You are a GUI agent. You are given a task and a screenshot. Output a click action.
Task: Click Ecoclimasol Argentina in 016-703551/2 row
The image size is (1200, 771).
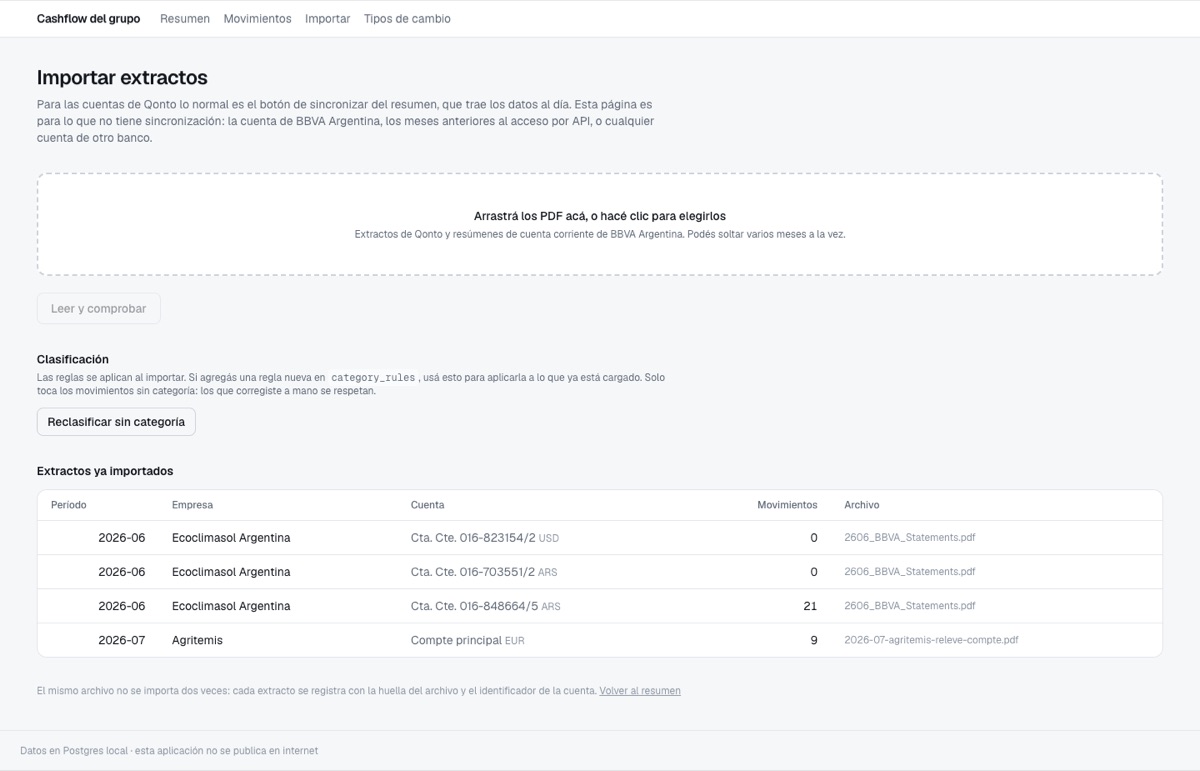[x=231, y=572]
